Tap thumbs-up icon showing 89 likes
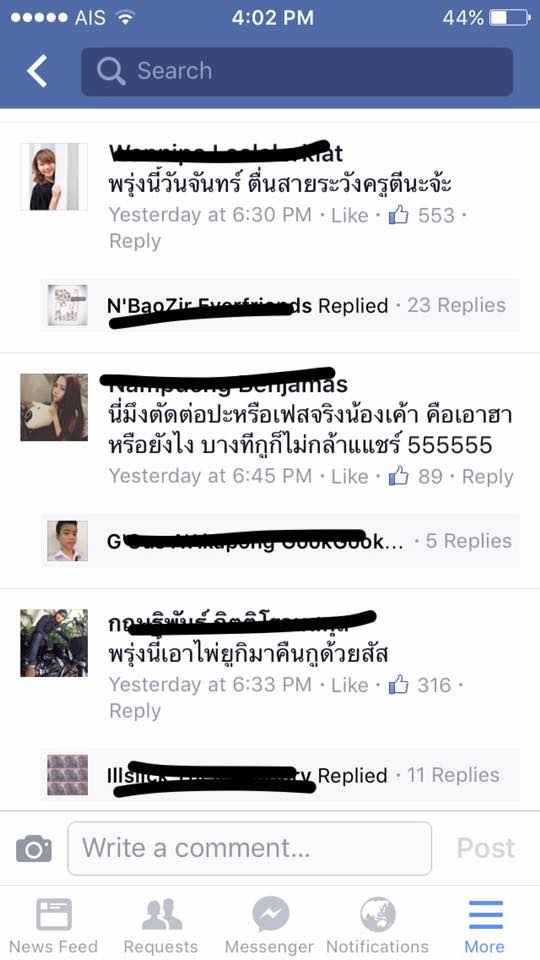This screenshot has height=960, width=540. (x=399, y=476)
